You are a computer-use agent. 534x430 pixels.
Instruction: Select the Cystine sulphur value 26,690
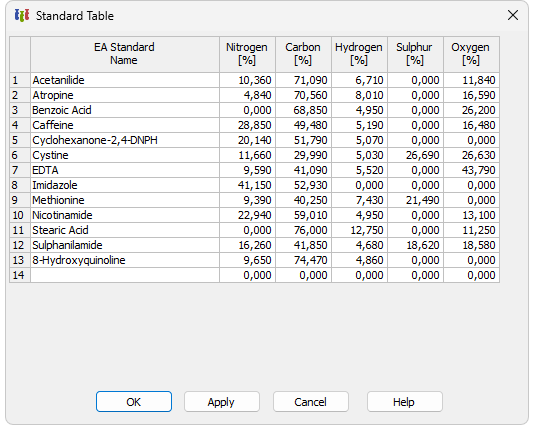point(415,155)
